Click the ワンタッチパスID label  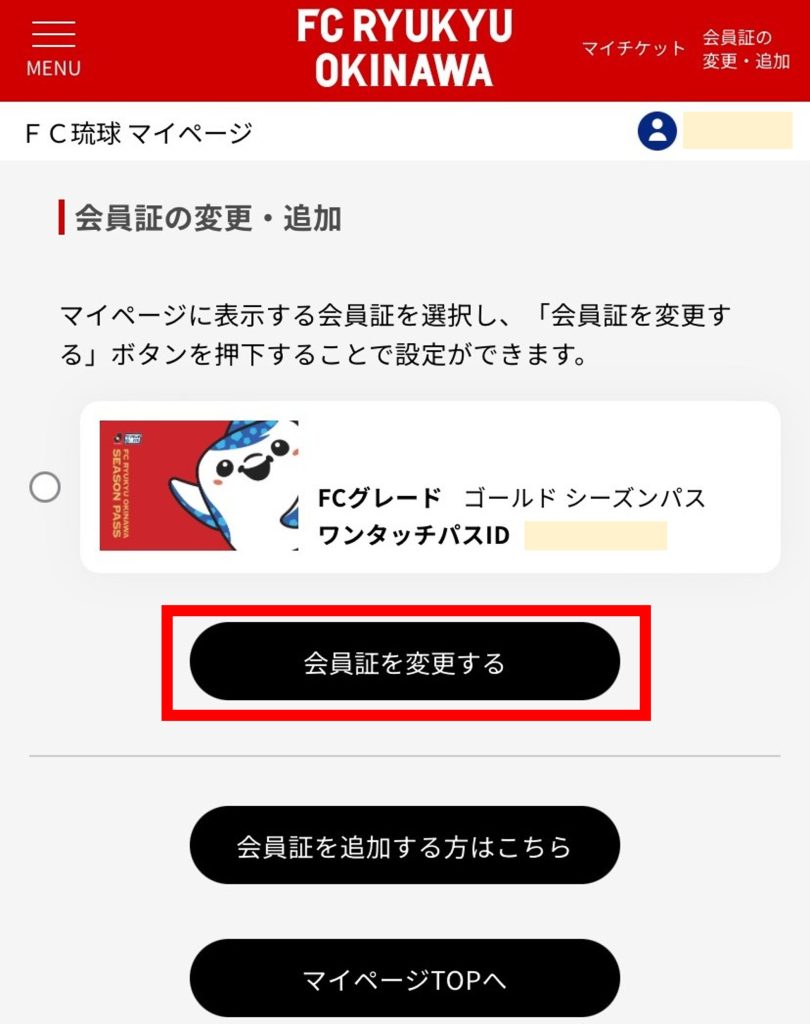(x=413, y=536)
